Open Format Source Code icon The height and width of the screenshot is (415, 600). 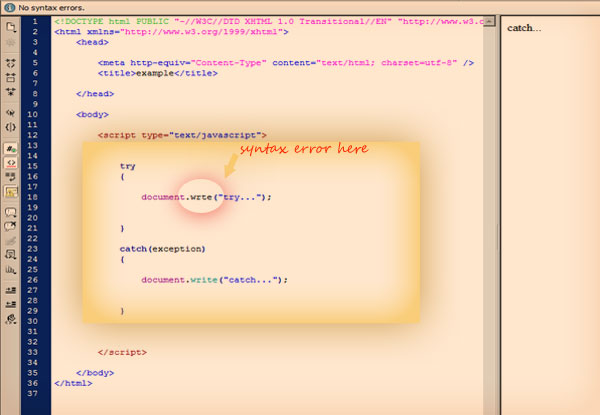(11, 319)
